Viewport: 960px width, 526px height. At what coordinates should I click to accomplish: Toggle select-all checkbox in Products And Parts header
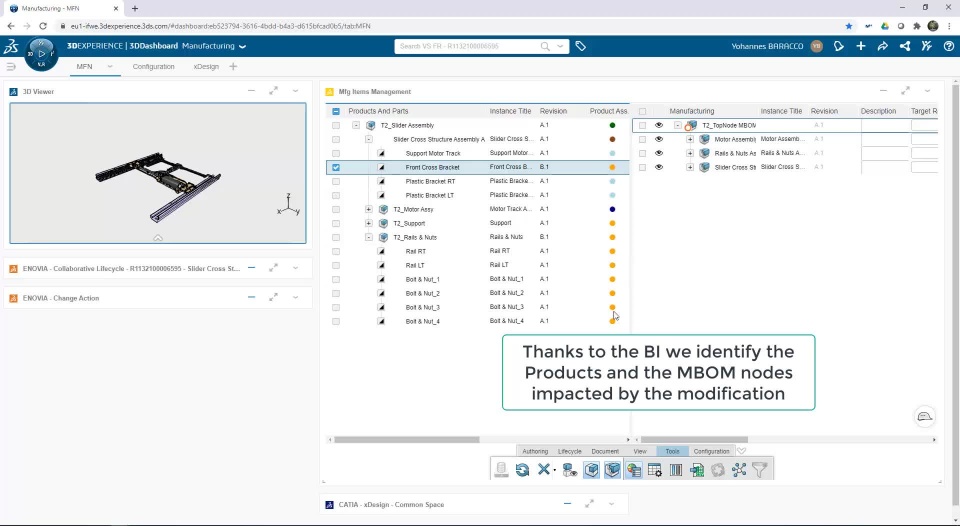pos(336,111)
